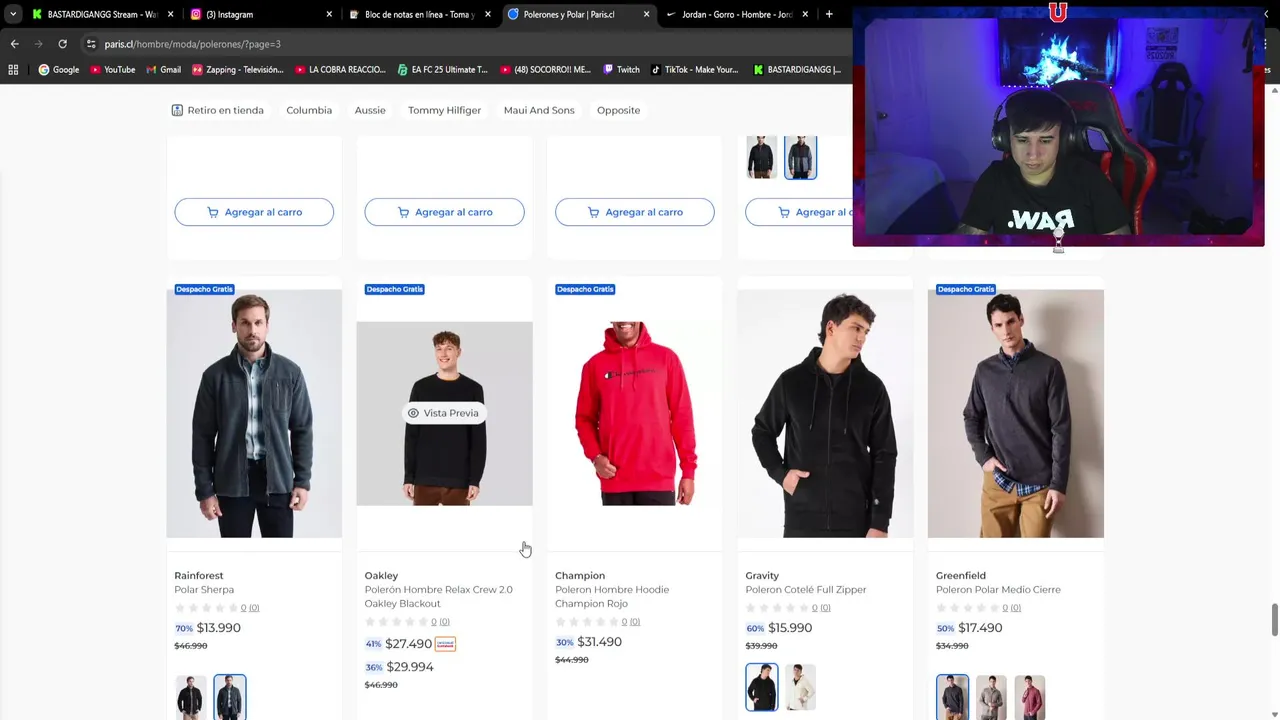Image resolution: width=1280 pixels, height=720 pixels.
Task: Choose the white Gravity poleron color swatch
Action: [x=800, y=687]
